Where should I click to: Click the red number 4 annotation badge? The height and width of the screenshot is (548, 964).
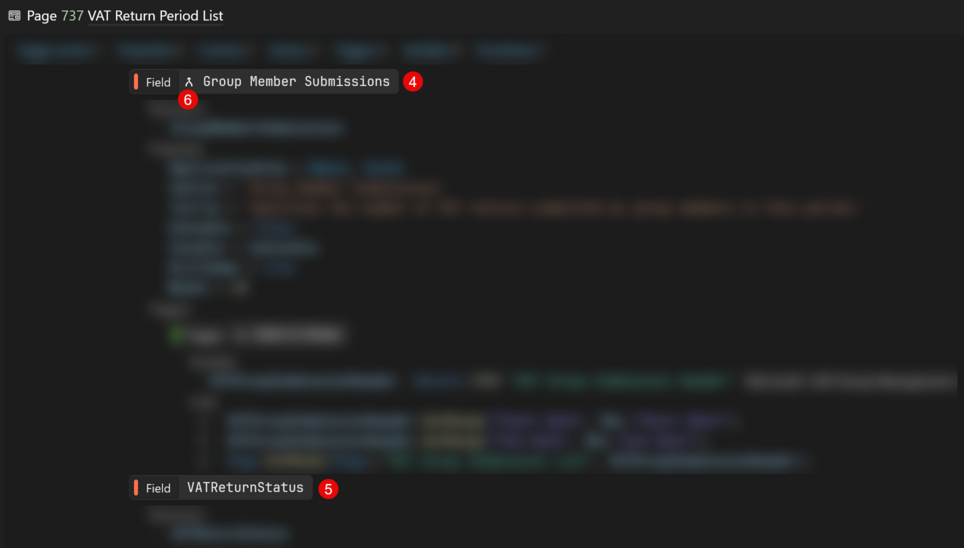click(x=413, y=82)
